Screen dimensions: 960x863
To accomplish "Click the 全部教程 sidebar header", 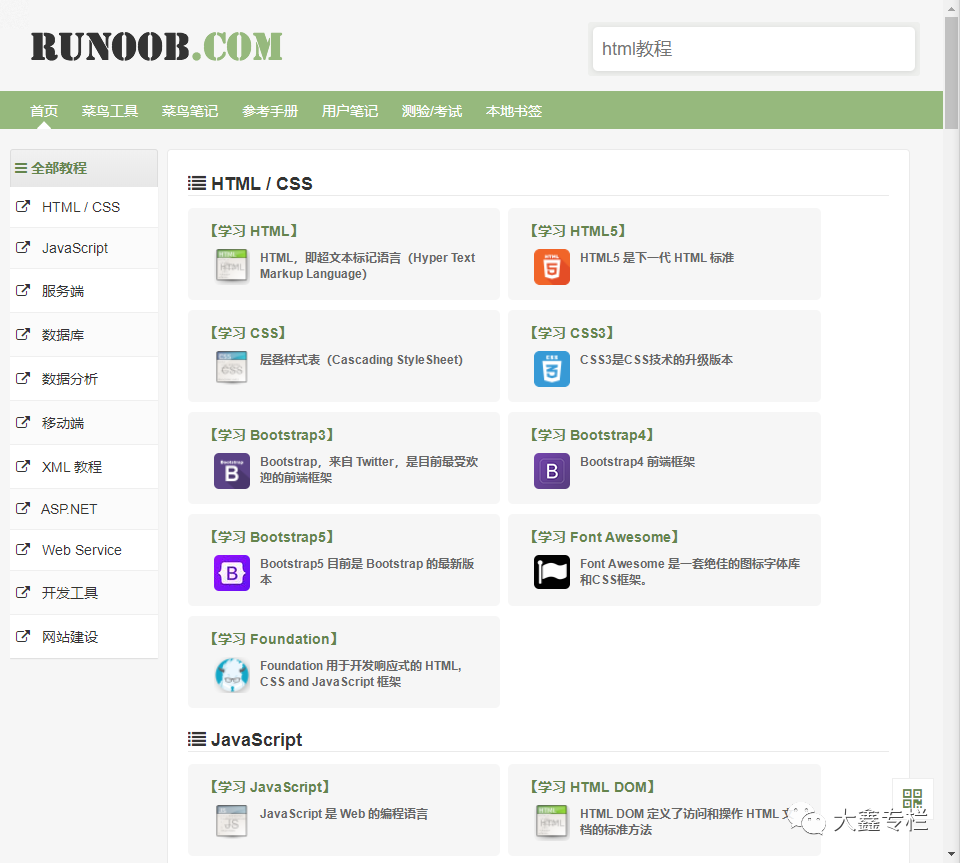I will point(84,168).
